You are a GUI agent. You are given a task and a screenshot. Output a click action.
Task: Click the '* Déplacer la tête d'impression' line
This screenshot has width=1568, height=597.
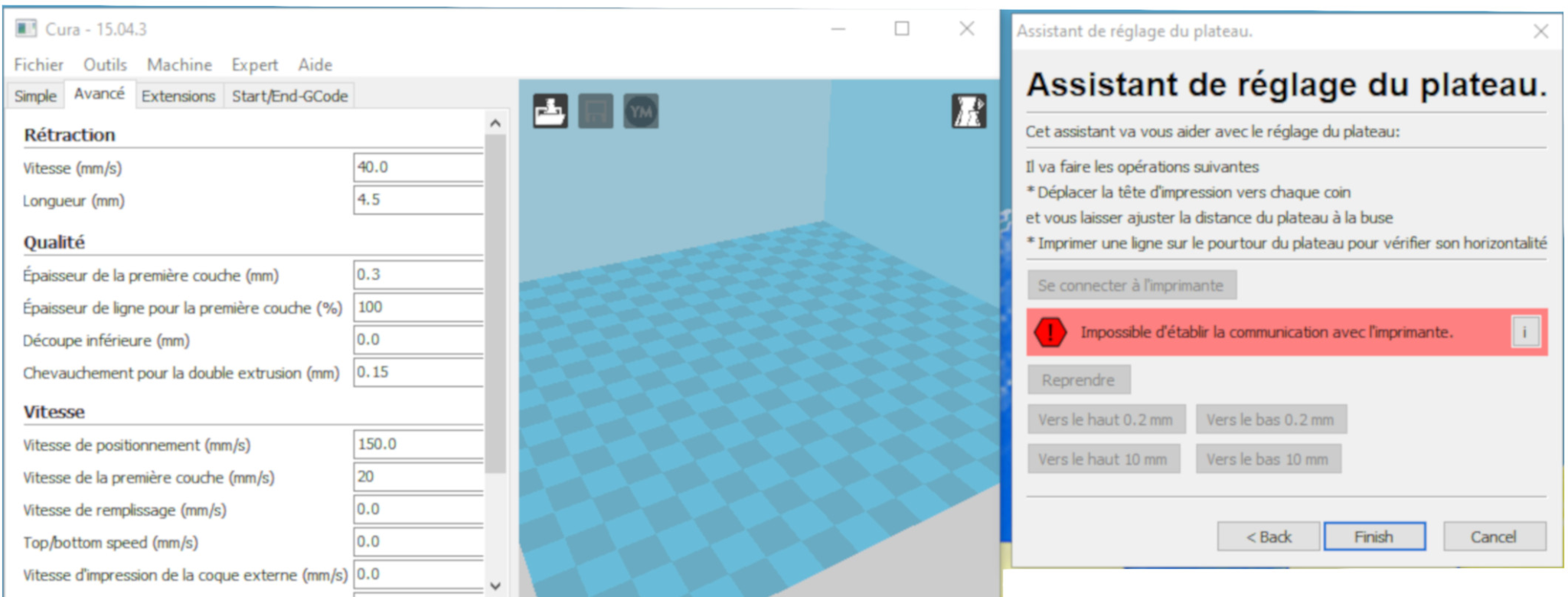pos(1188,192)
